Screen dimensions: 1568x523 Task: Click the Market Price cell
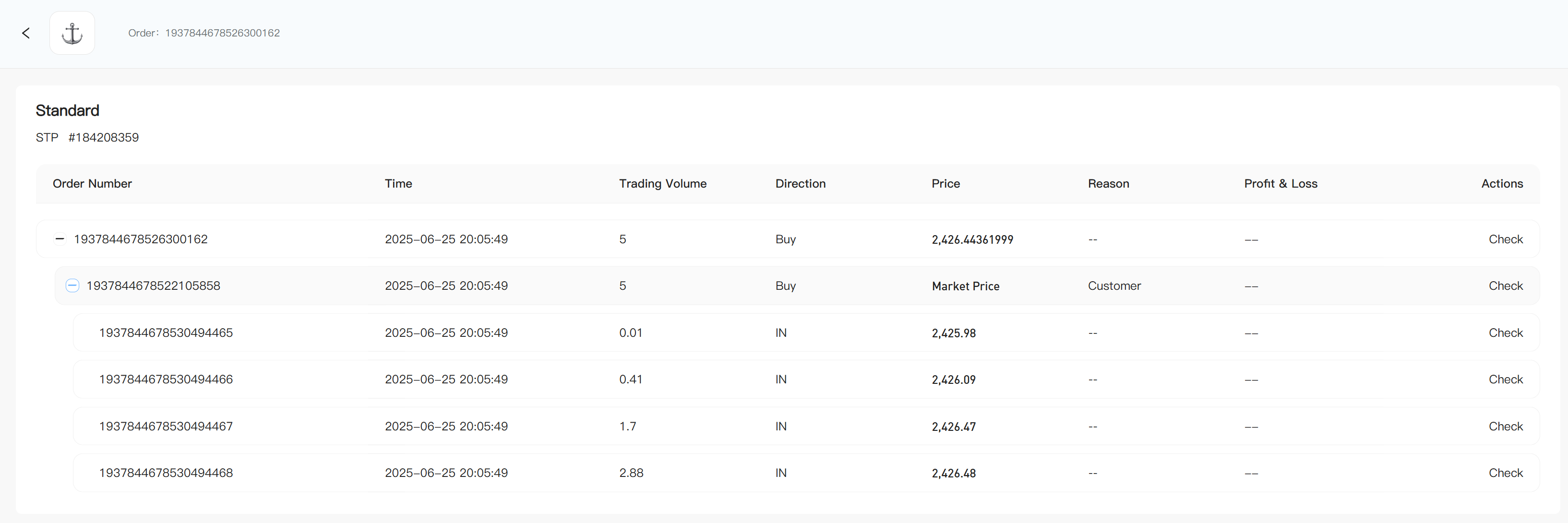tap(965, 286)
